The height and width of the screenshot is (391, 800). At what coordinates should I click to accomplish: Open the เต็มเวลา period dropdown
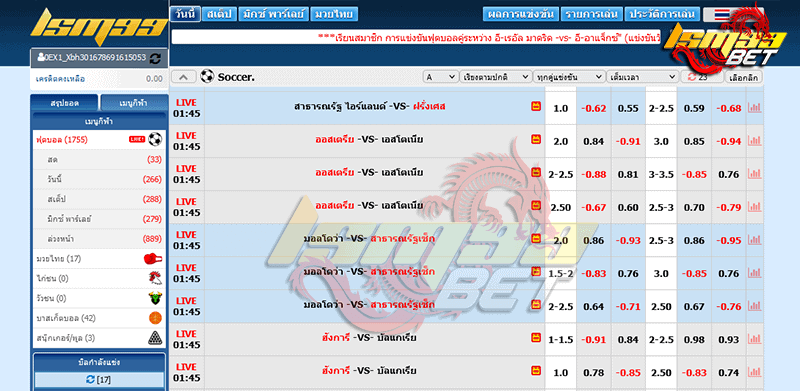tap(643, 77)
